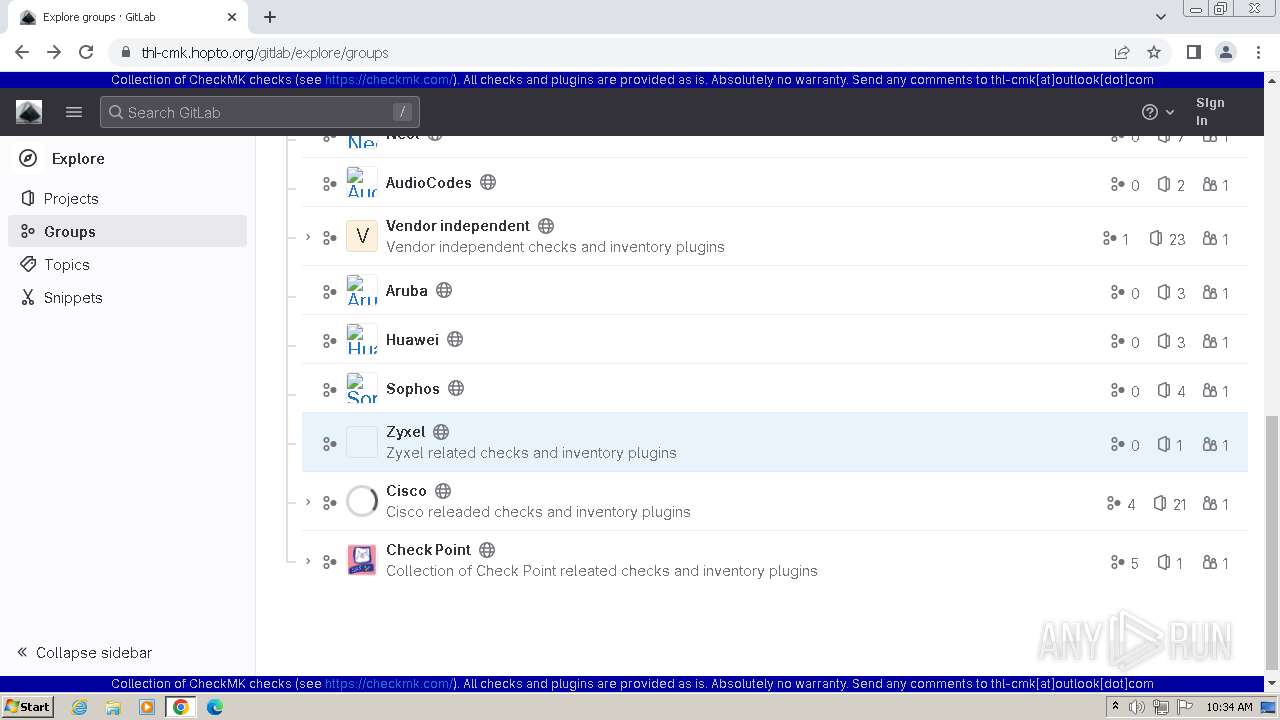Click the projects count icon in Sophos row
The image size is (1280, 720).
(x=1164, y=390)
